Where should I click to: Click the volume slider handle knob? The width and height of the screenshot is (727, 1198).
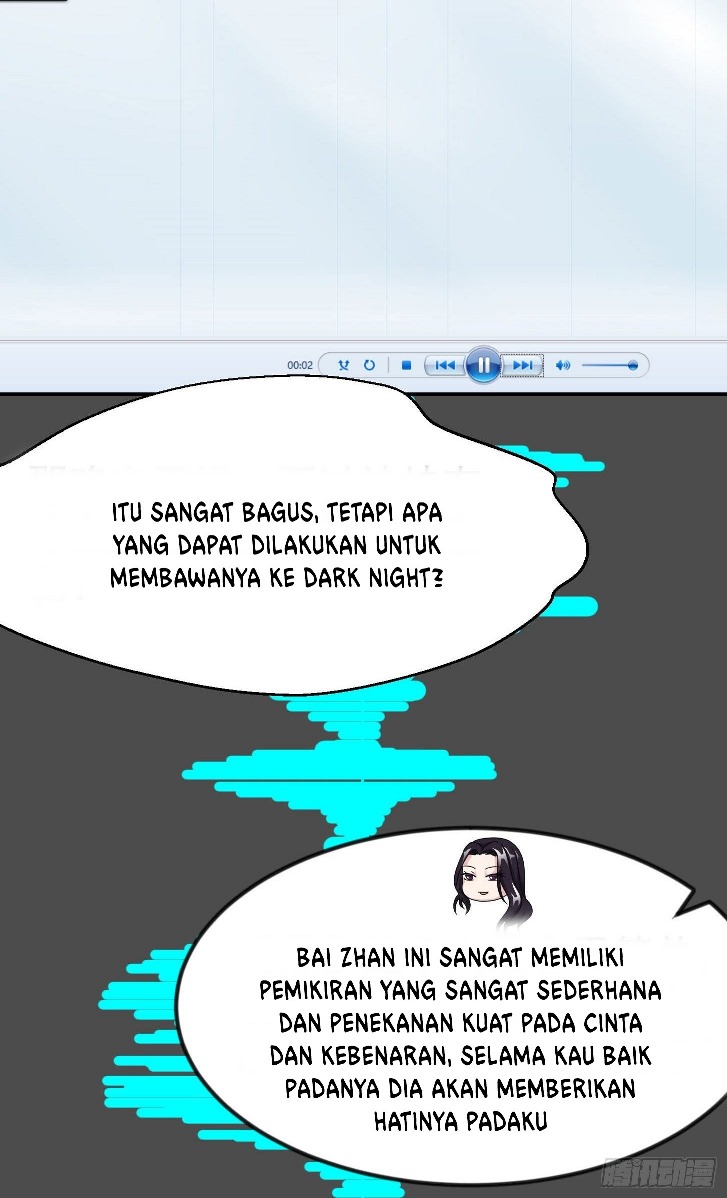click(633, 366)
